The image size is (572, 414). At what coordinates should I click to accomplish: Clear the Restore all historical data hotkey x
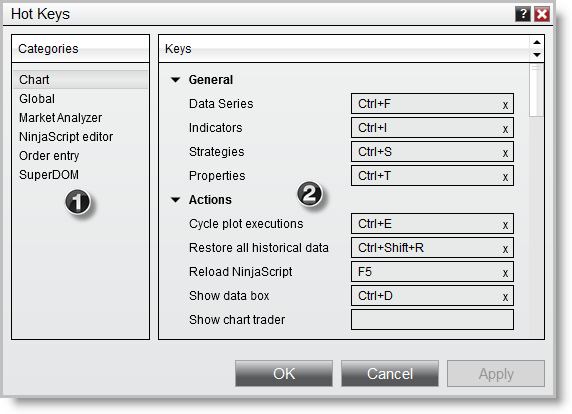tap(505, 249)
